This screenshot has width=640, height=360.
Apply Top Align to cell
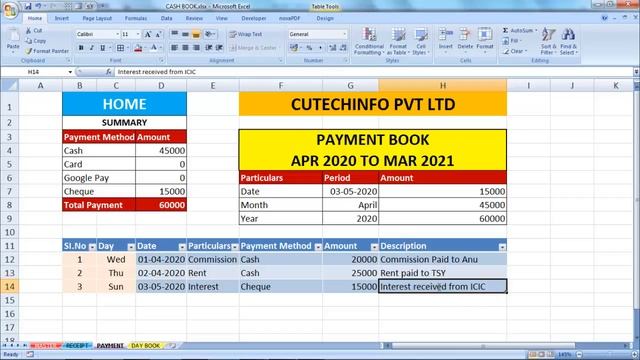(174, 34)
